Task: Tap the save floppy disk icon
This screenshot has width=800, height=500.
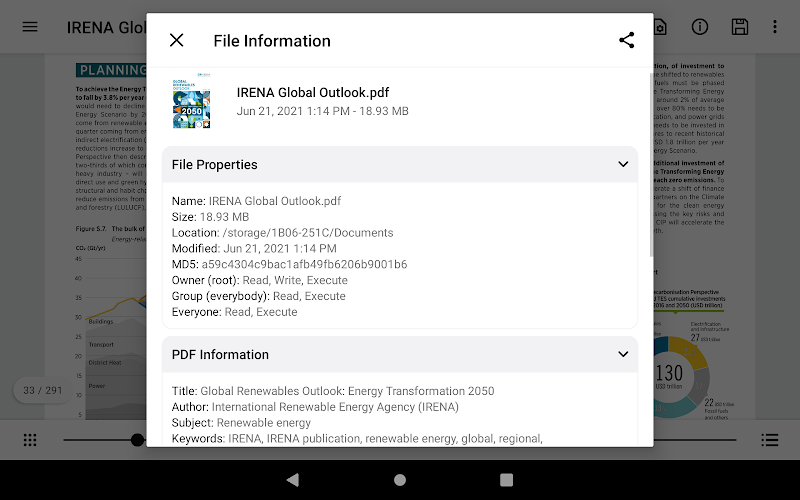Action: tap(740, 27)
